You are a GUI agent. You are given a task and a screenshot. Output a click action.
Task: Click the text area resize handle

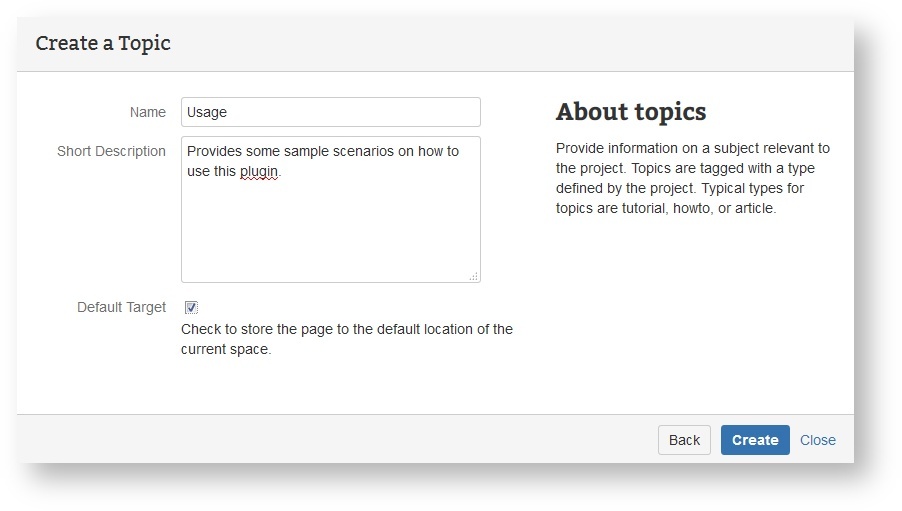[473, 276]
